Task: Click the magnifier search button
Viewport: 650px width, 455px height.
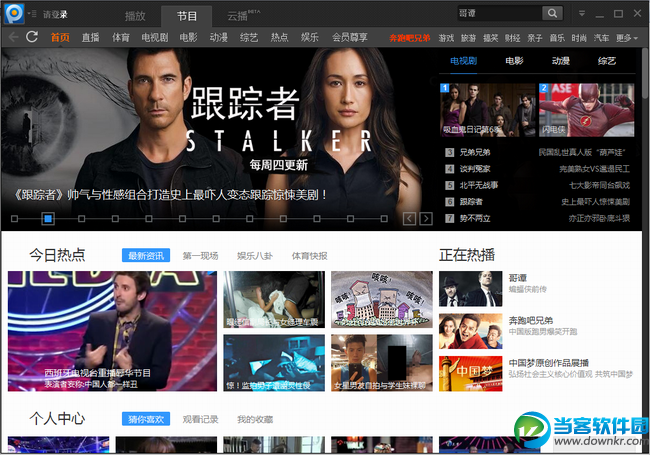Action: click(x=552, y=13)
